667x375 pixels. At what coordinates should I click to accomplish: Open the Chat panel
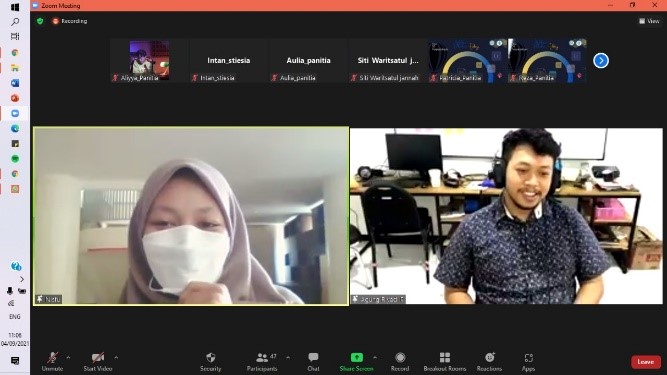[314, 361]
